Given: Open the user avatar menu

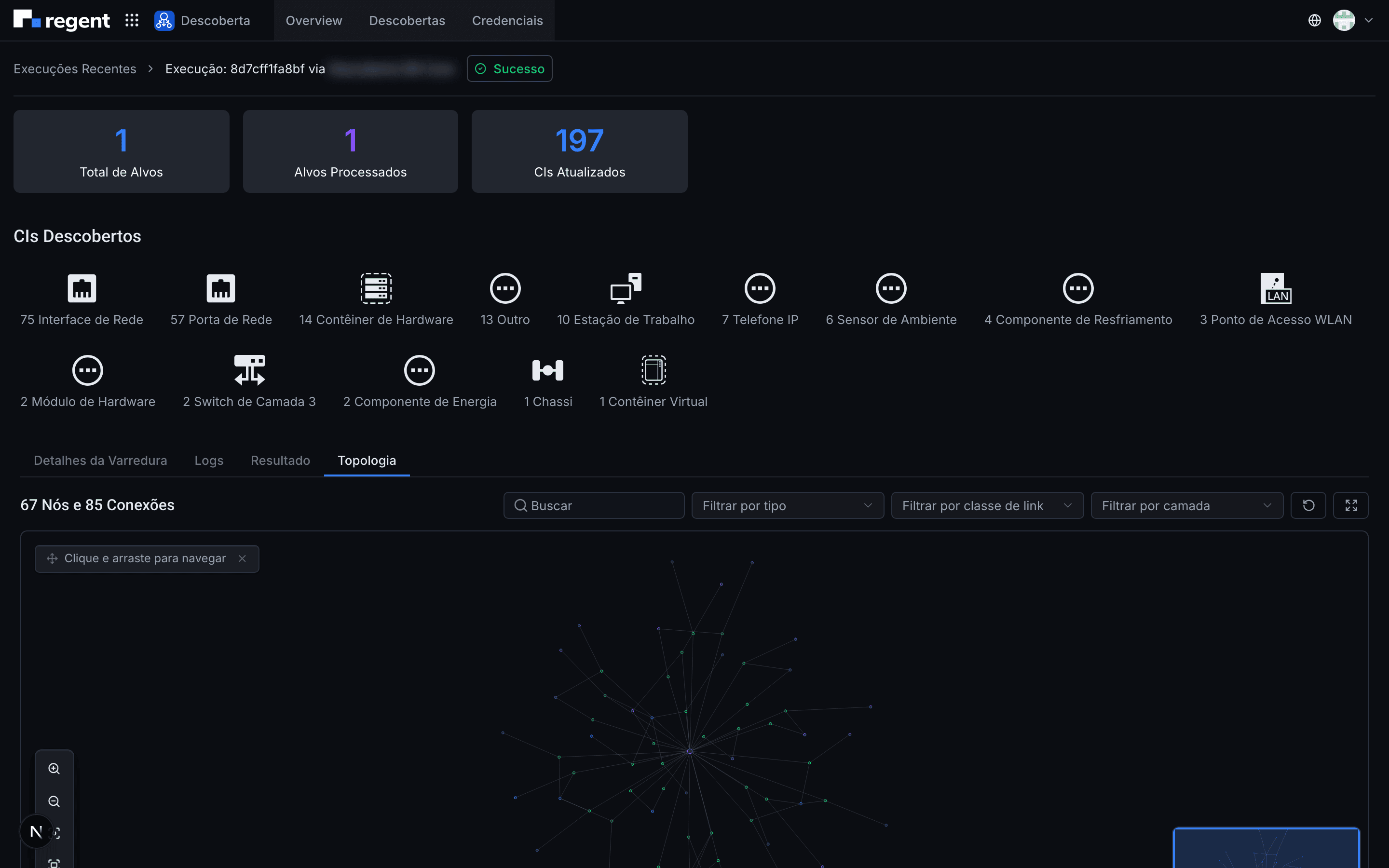Looking at the screenshot, I should (x=1344, y=21).
